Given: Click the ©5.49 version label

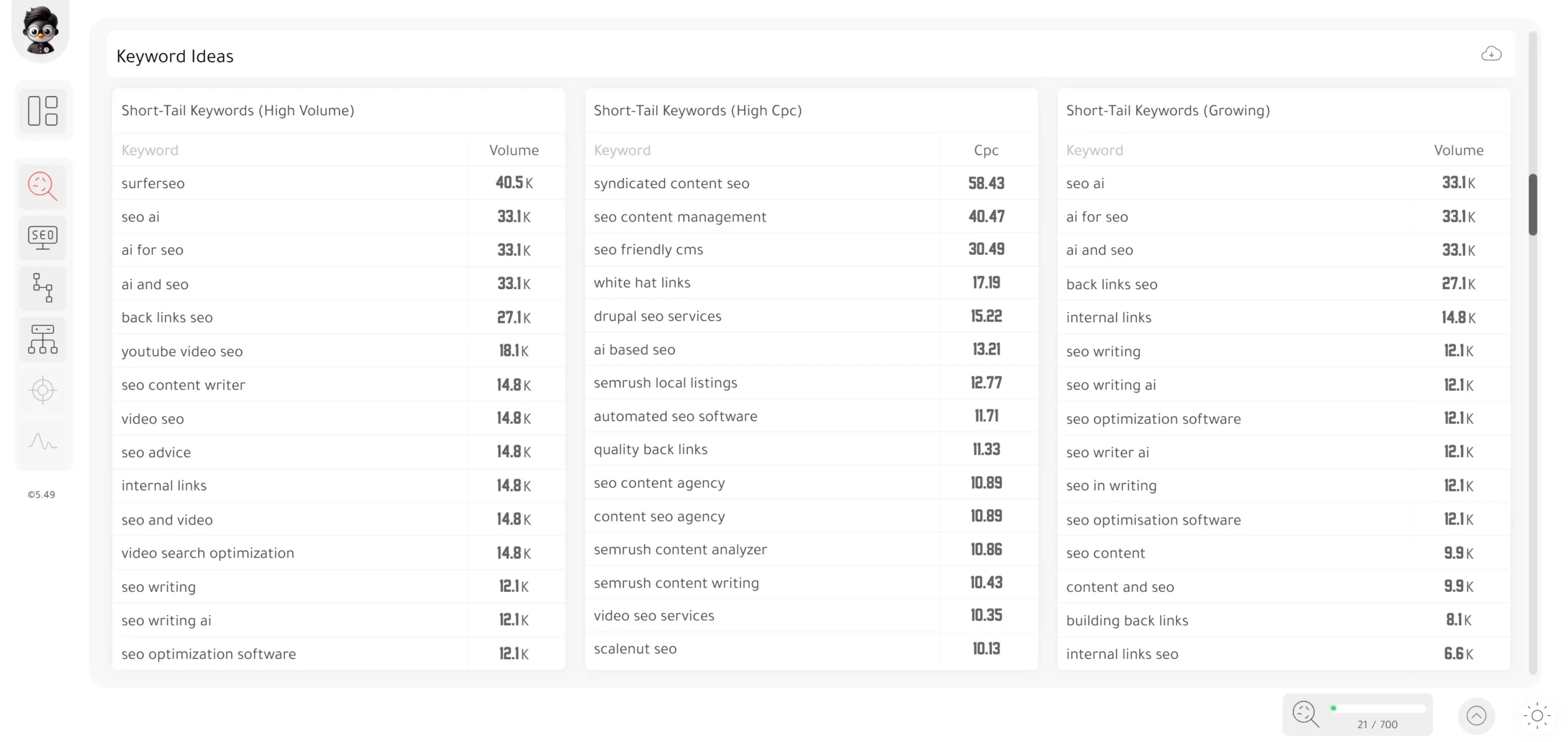Looking at the screenshot, I should point(41,494).
